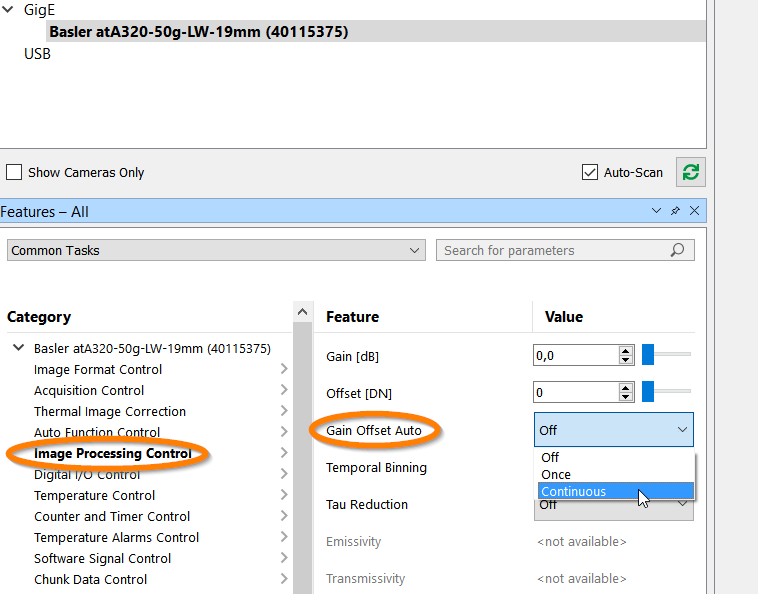Screen dimensions: 758x594
Task: Click the Value column header
Action: [564, 317]
